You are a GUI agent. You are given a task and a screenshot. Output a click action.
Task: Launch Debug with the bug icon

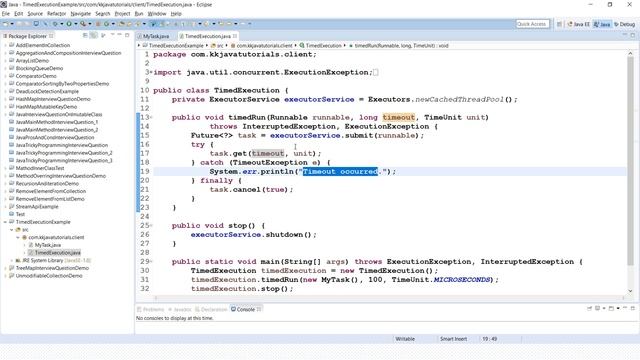click(x=55, y=24)
